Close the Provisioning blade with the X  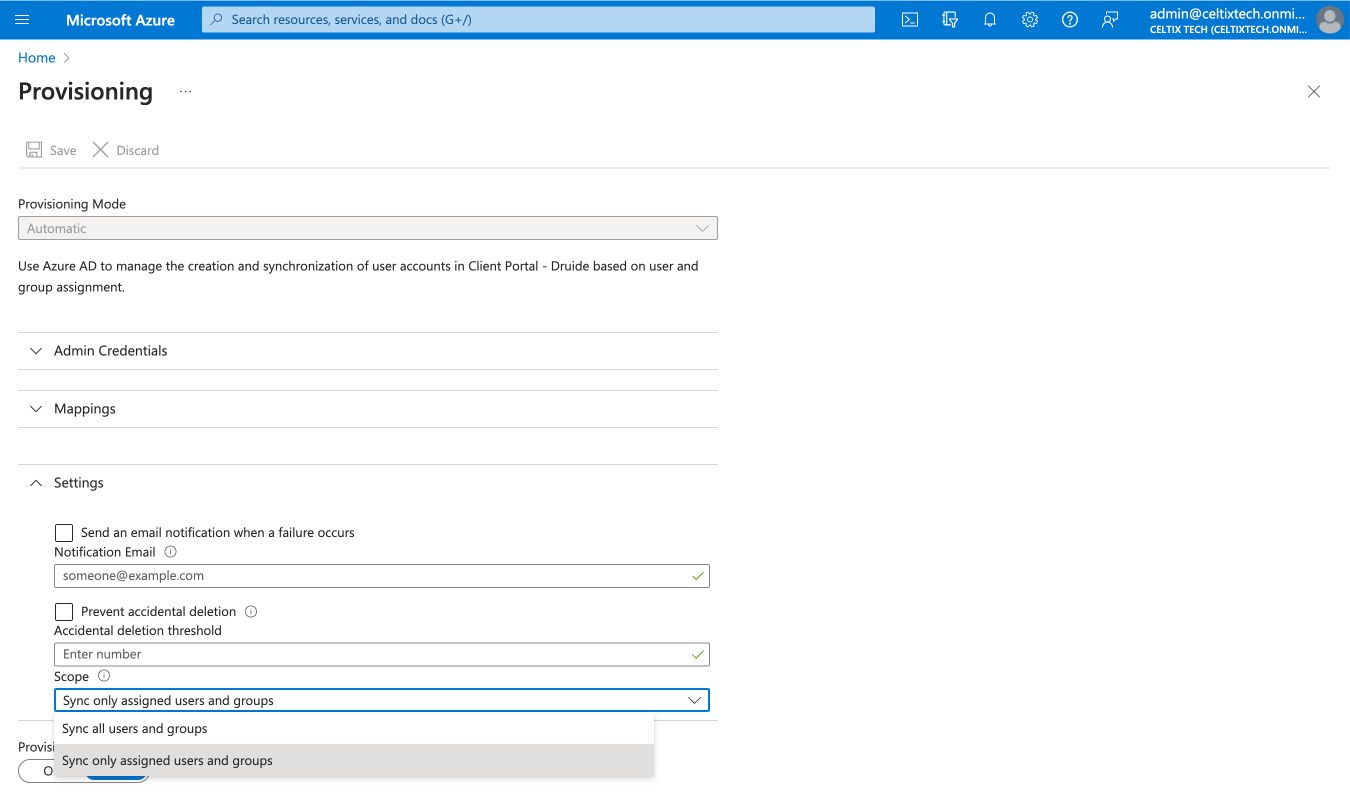(x=1314, y=92)
